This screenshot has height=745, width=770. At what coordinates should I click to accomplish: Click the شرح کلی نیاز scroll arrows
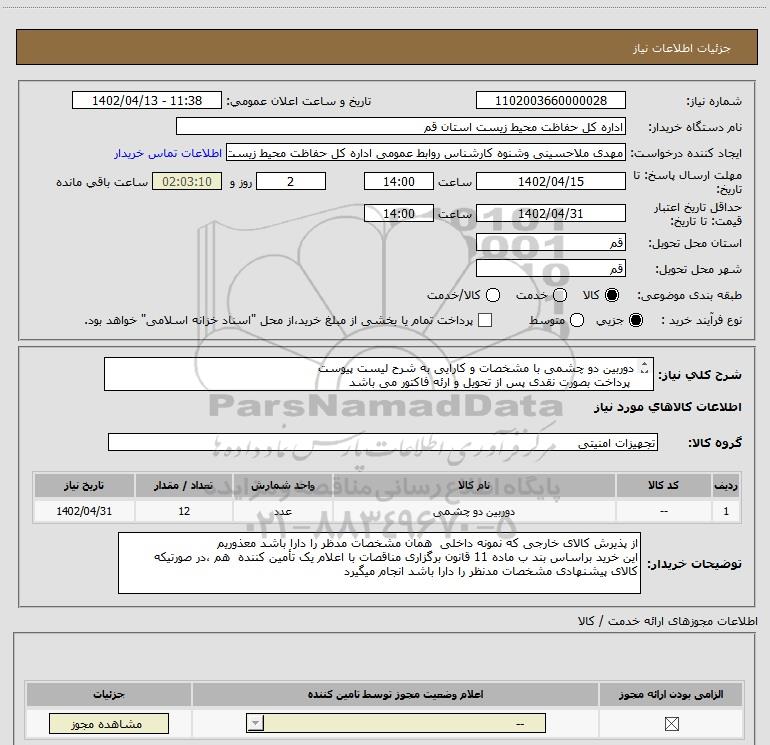point(645,367)
